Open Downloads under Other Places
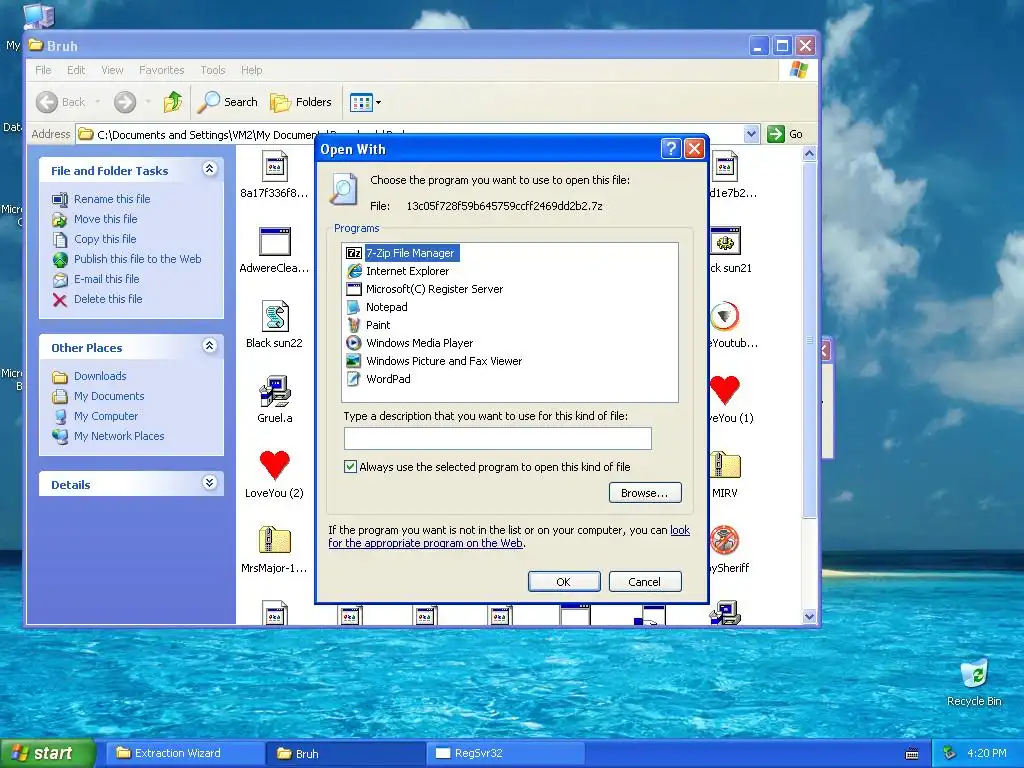Image resolution: width=1024 pixels, height=768 pixels. coord(100,376)
